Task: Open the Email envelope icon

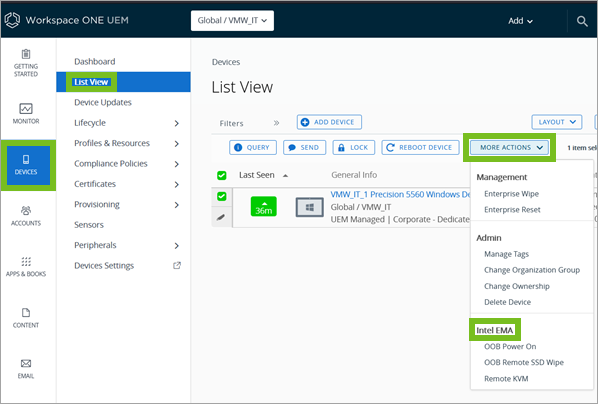Action: point(26,363)
